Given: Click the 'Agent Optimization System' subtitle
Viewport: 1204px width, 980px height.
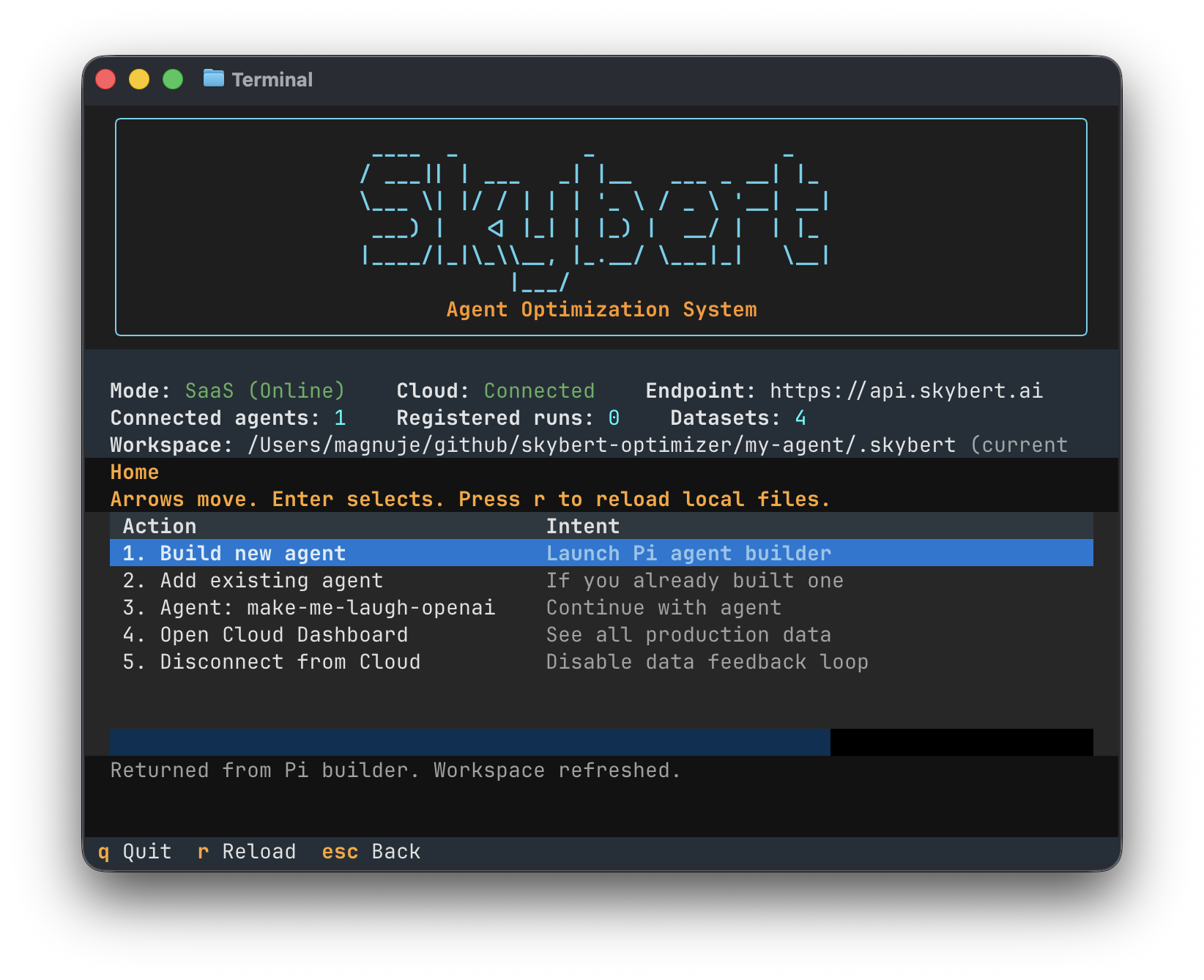Looking at the screenshot, I should 601,310.
